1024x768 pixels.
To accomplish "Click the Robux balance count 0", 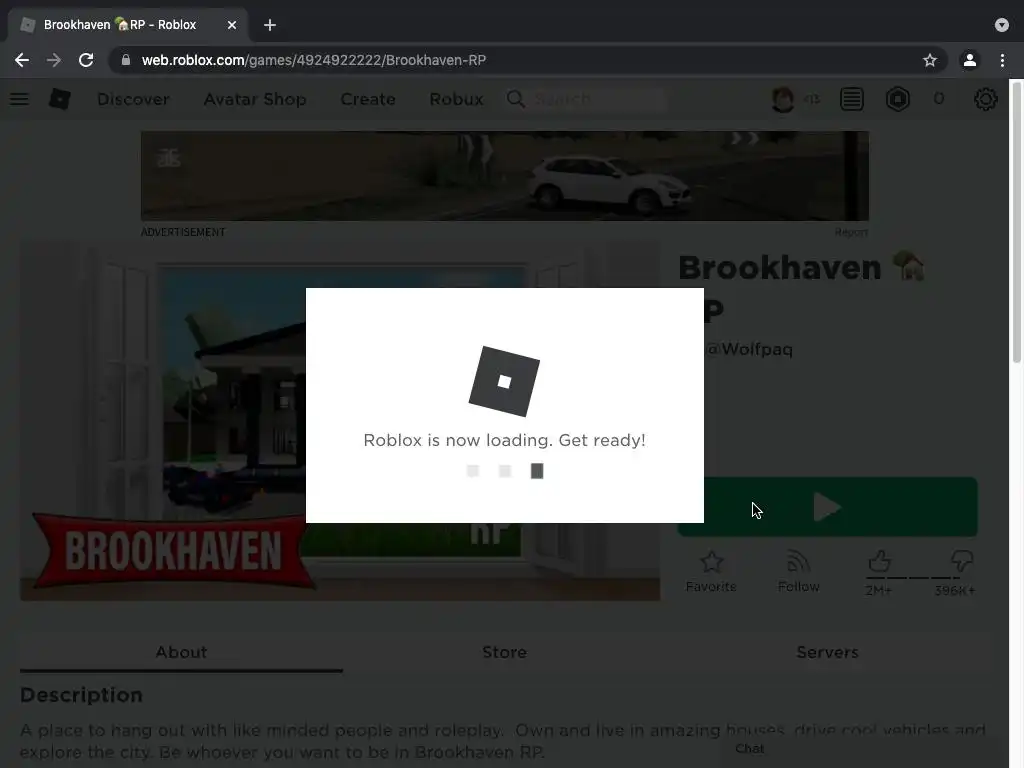I will pos(939,99).
